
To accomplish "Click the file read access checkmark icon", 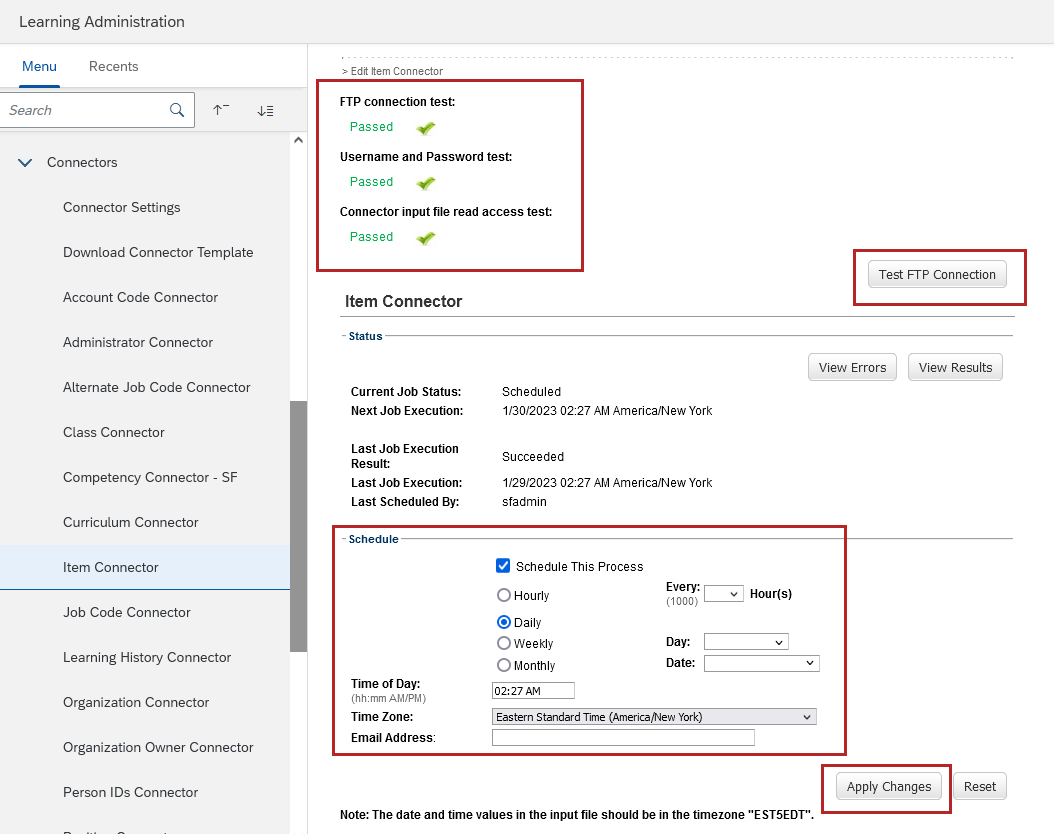I will (426, 238).
